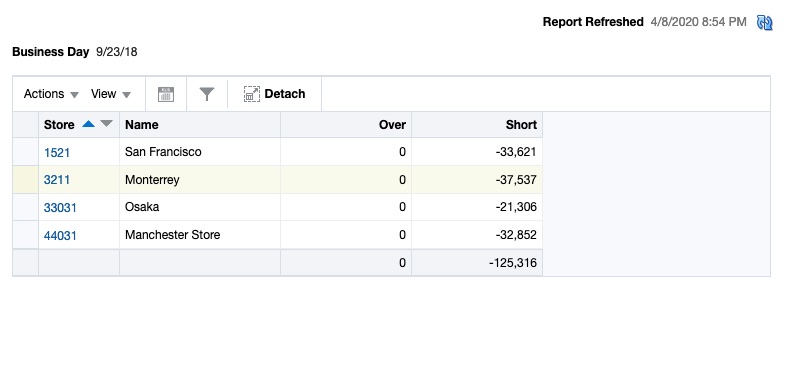Screen dimensions: 789x381
Task: Sort Store column descending
Action: (106, 124)
